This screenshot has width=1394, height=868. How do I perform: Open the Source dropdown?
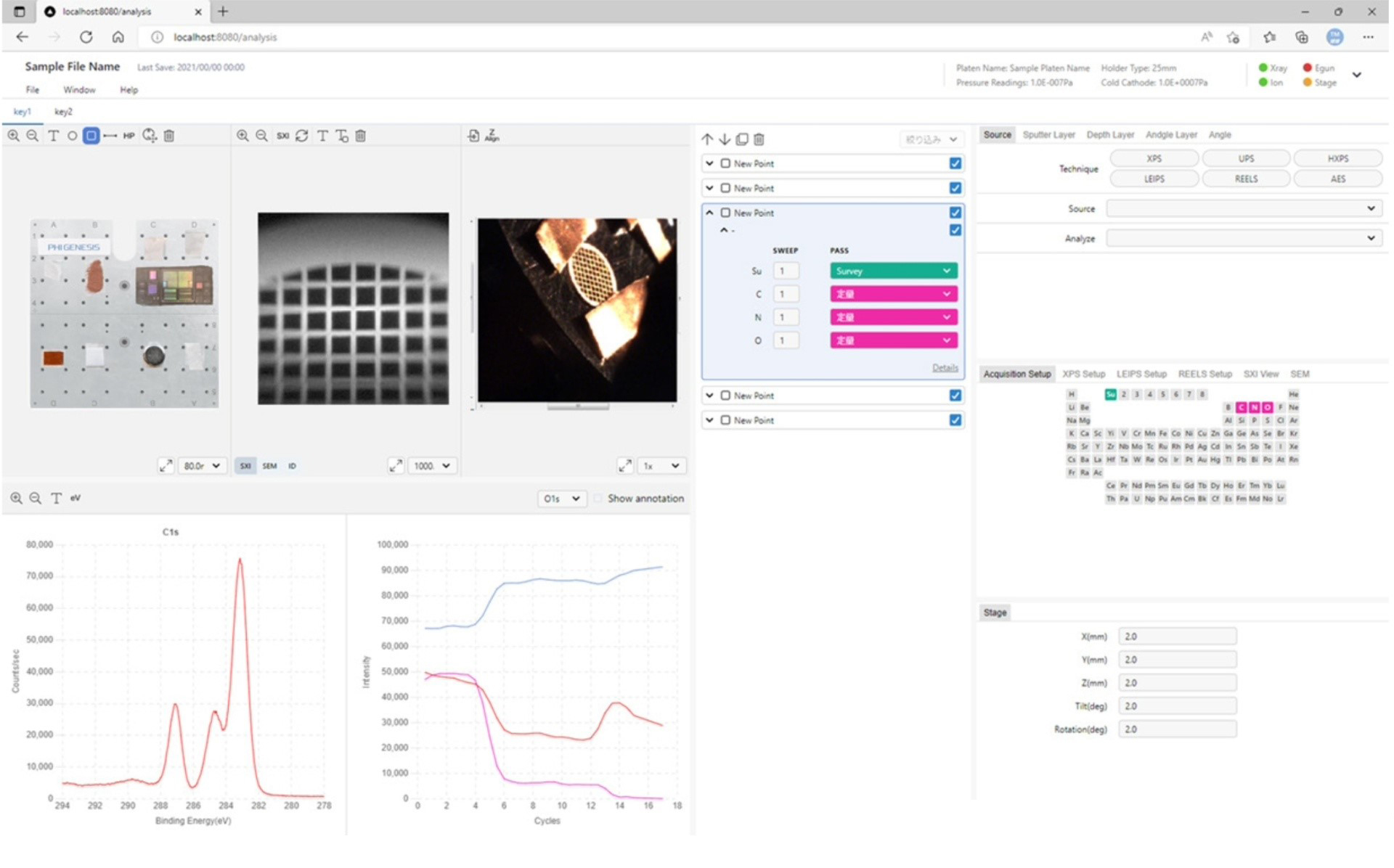1243,209
